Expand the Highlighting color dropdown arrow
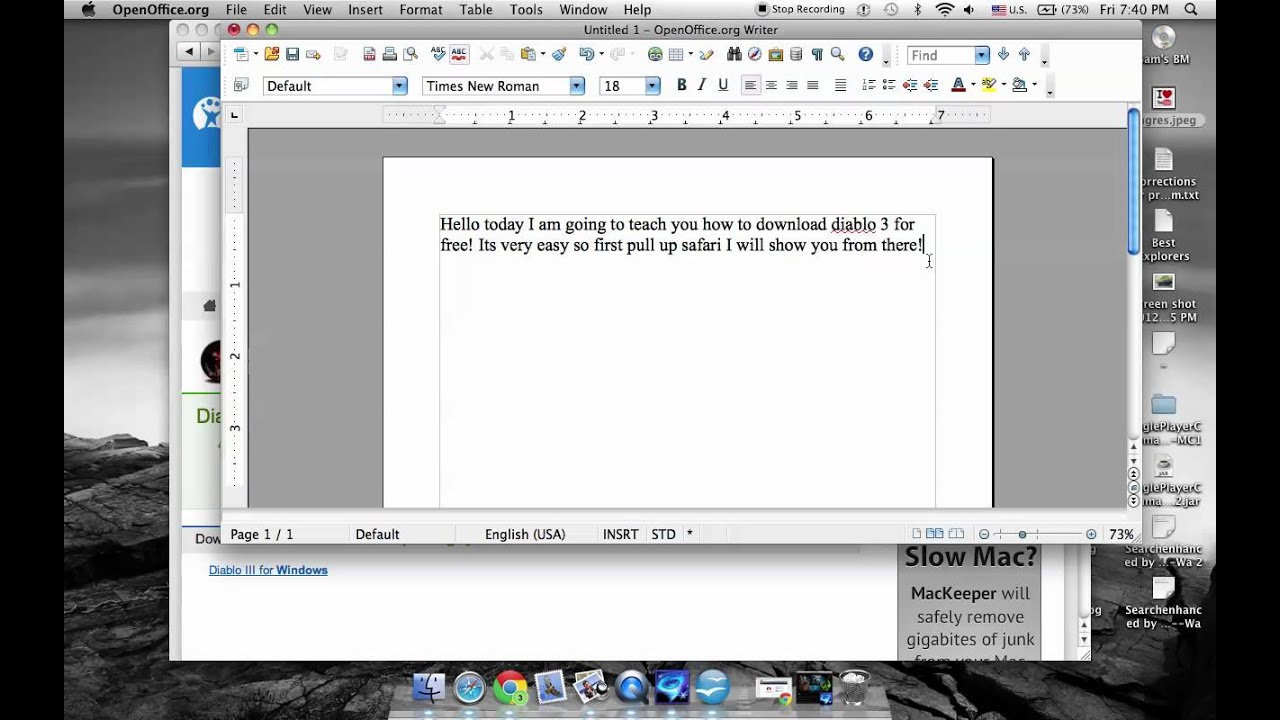The height and width of the screenshot is (720, 1280). pos(1004,85)
